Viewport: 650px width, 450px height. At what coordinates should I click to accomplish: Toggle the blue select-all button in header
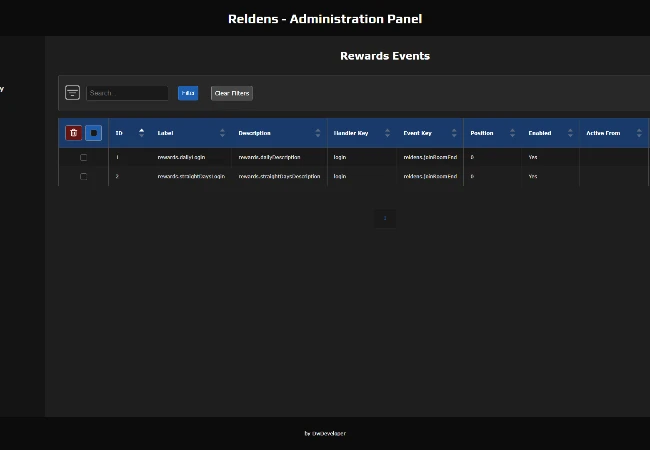[x=94, y=133]
